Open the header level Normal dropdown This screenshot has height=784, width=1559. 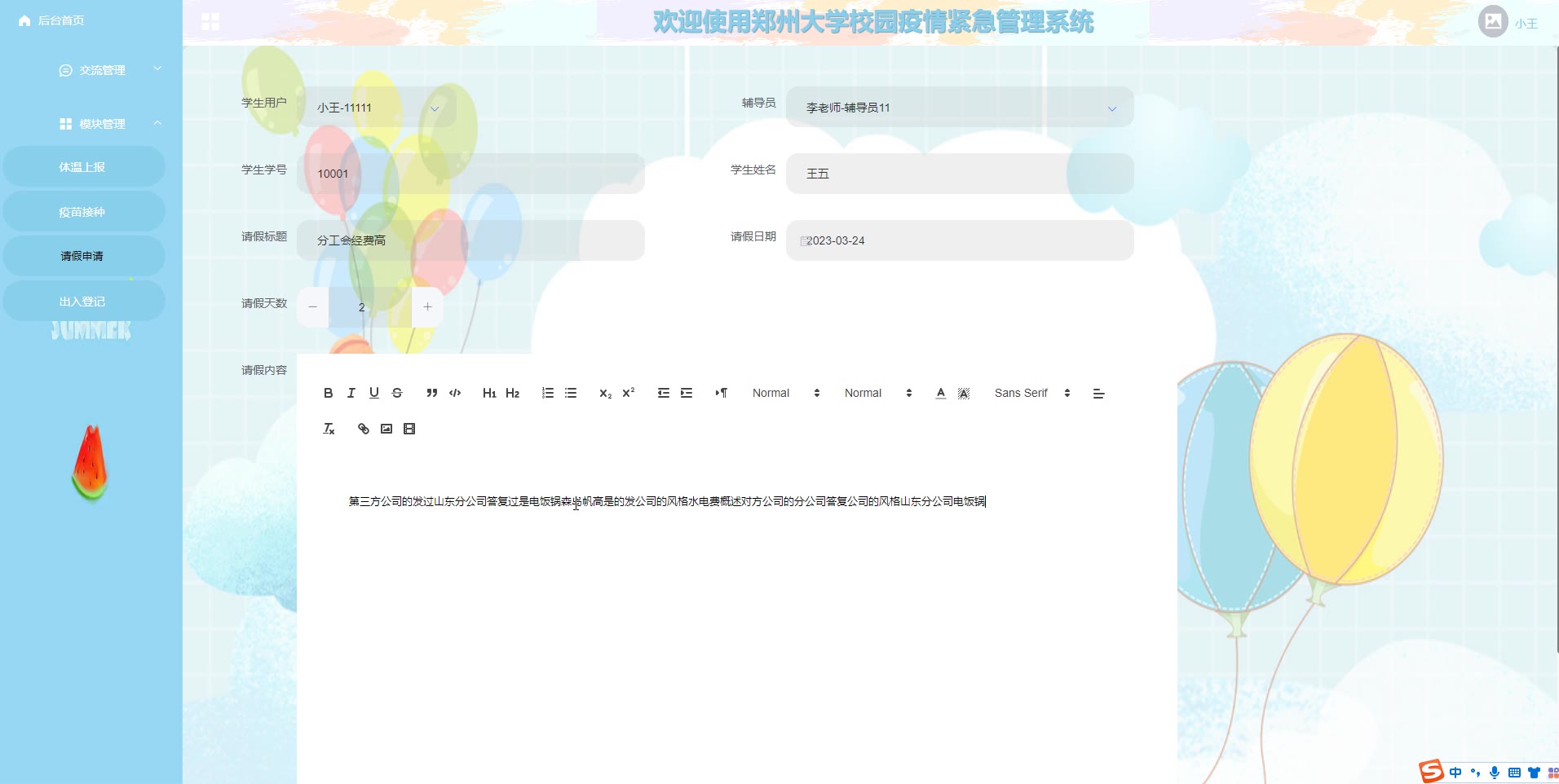[x=878, y=393]
